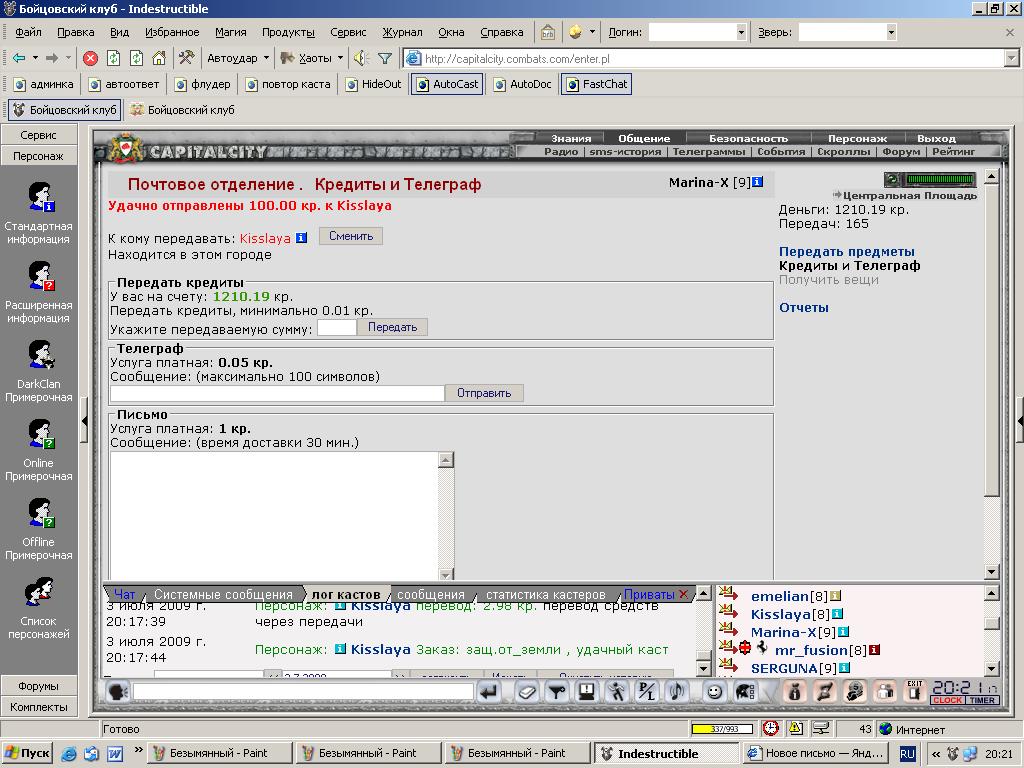The width and height of the screenshot is (1024, 768).
Task: Click the P/L icon in chat bar
Action: [x=647, y=692]
